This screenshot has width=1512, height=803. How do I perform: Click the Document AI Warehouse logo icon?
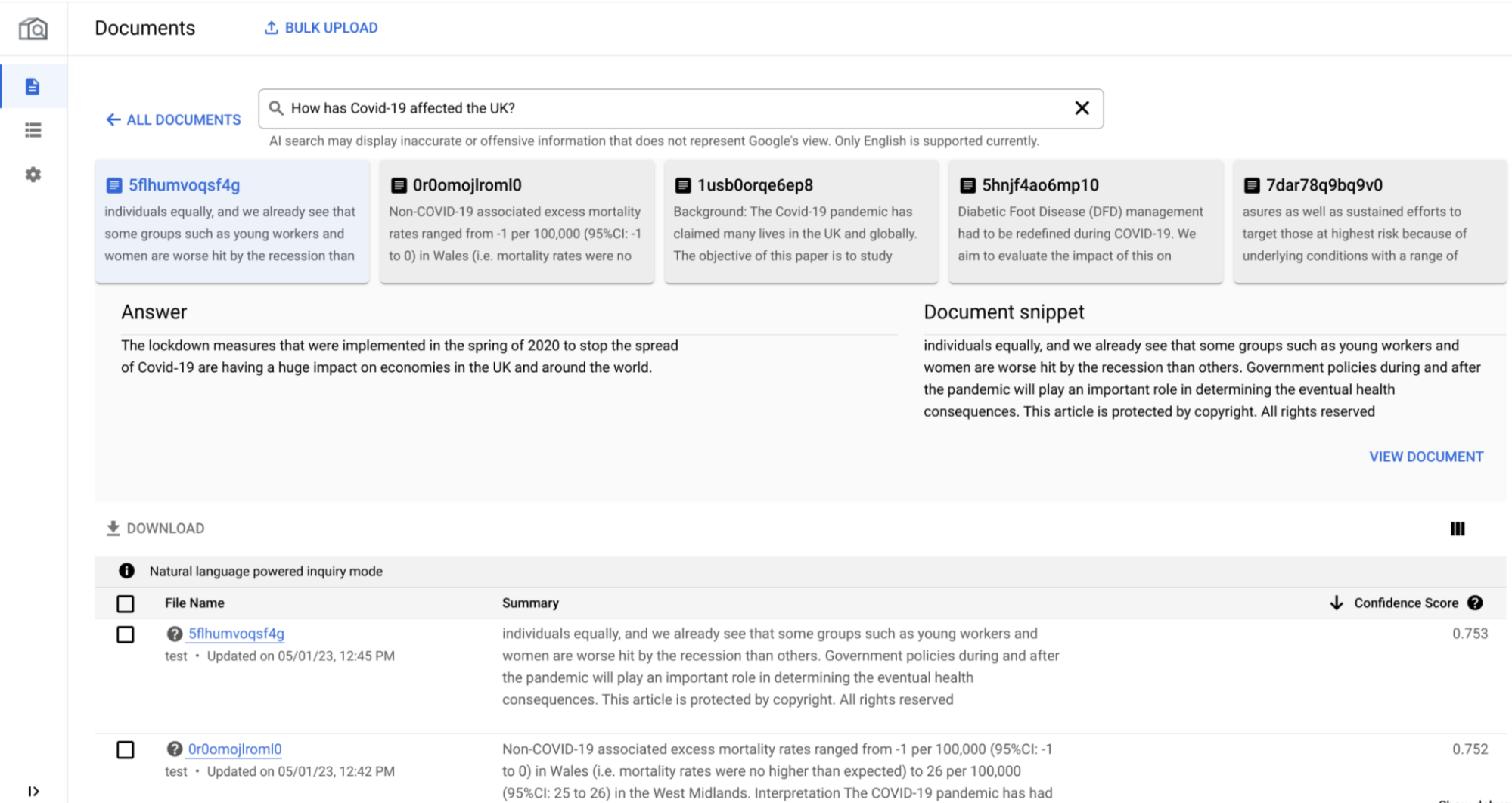tap(33, 29)
